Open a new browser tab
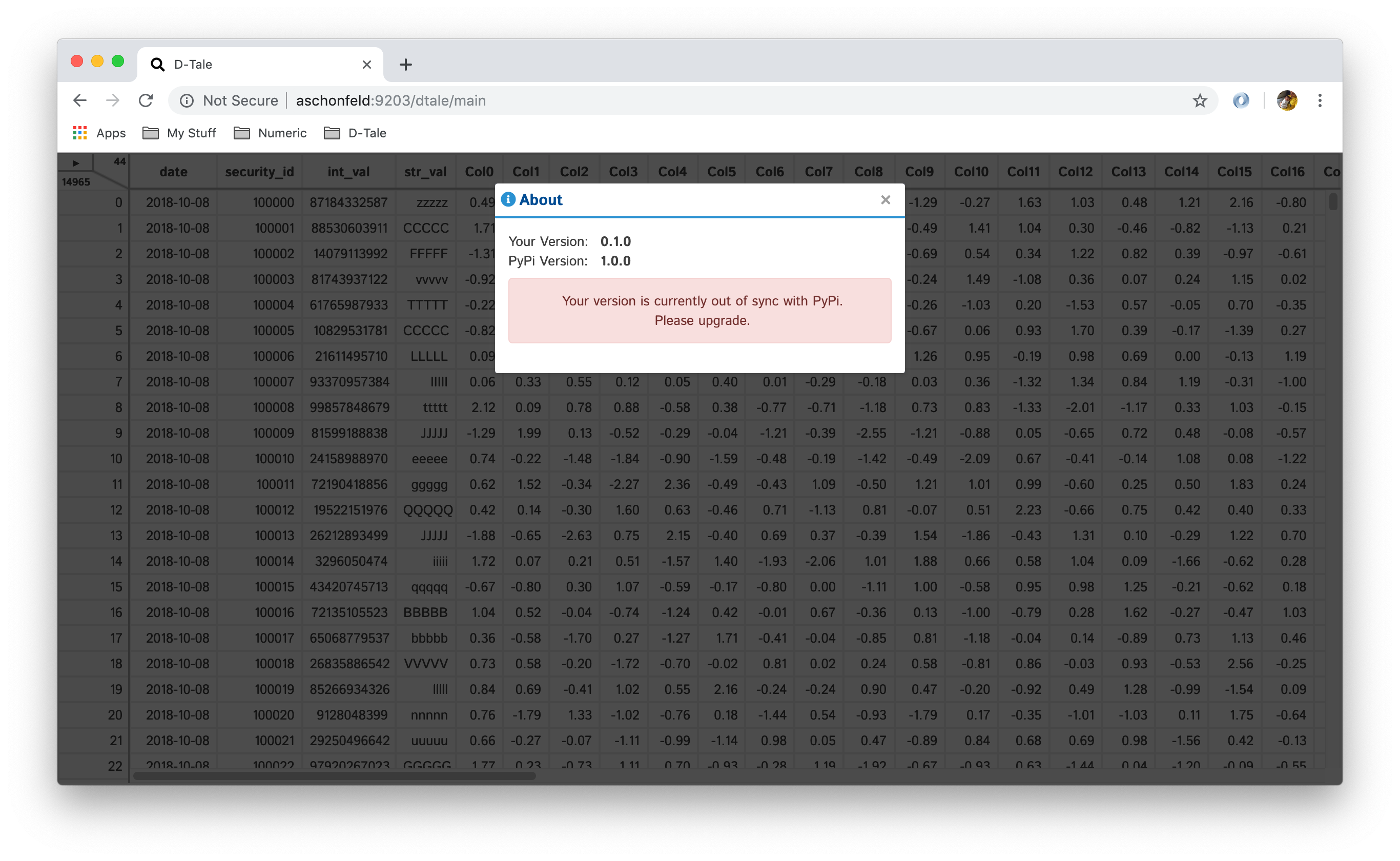Viewport: 1400px width, 861px height. (405, 65)
